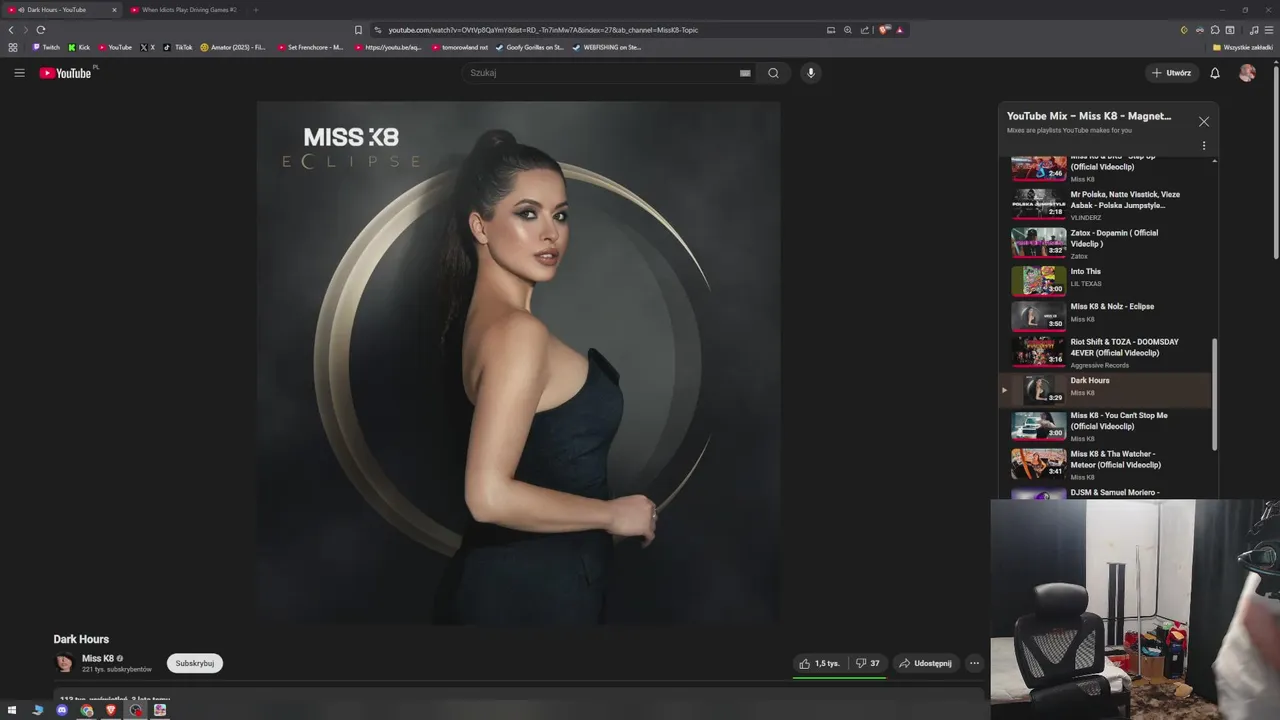The image size is (1280, 720).
Task: Click the Utwórz create button
Action: [1171, 73]
